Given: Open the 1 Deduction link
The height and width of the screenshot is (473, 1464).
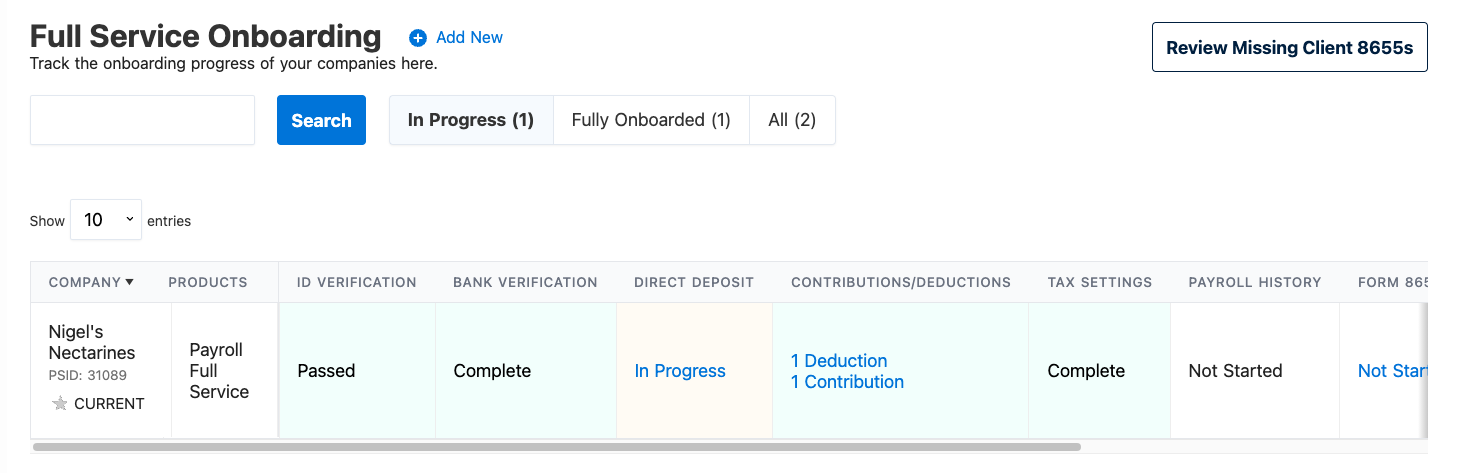Looking at the screenshot, I should (839, 361).
